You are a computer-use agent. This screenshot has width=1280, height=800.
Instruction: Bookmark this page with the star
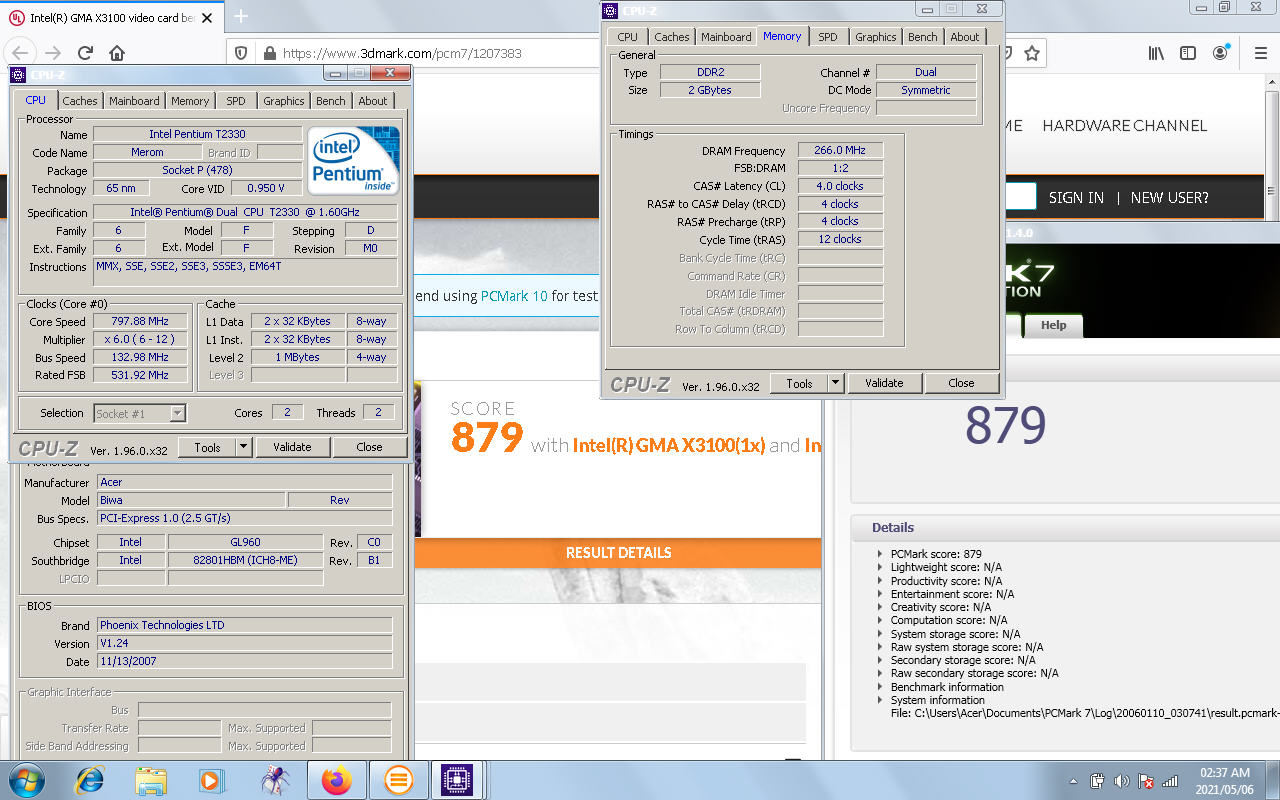(x=1032, y=53)
